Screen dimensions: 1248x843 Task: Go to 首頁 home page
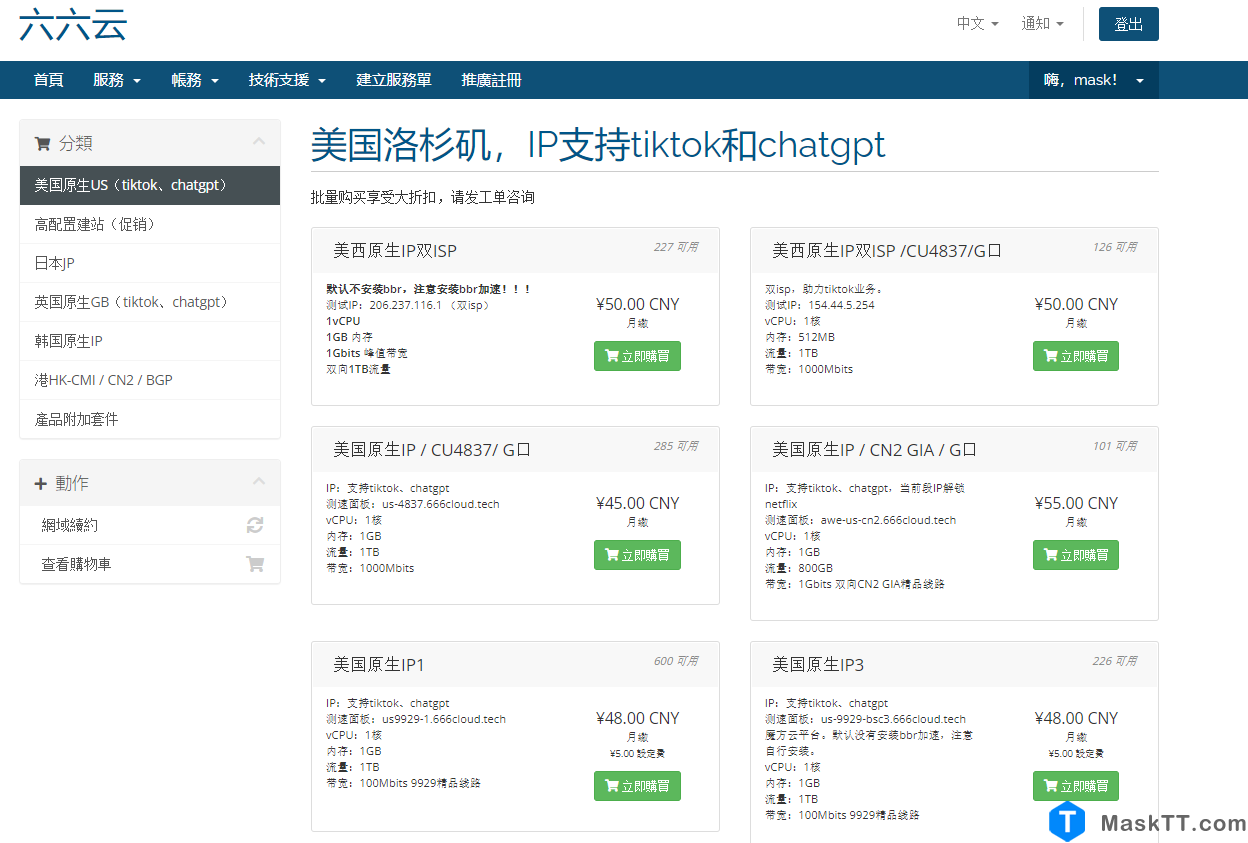[x=48, y=80]
